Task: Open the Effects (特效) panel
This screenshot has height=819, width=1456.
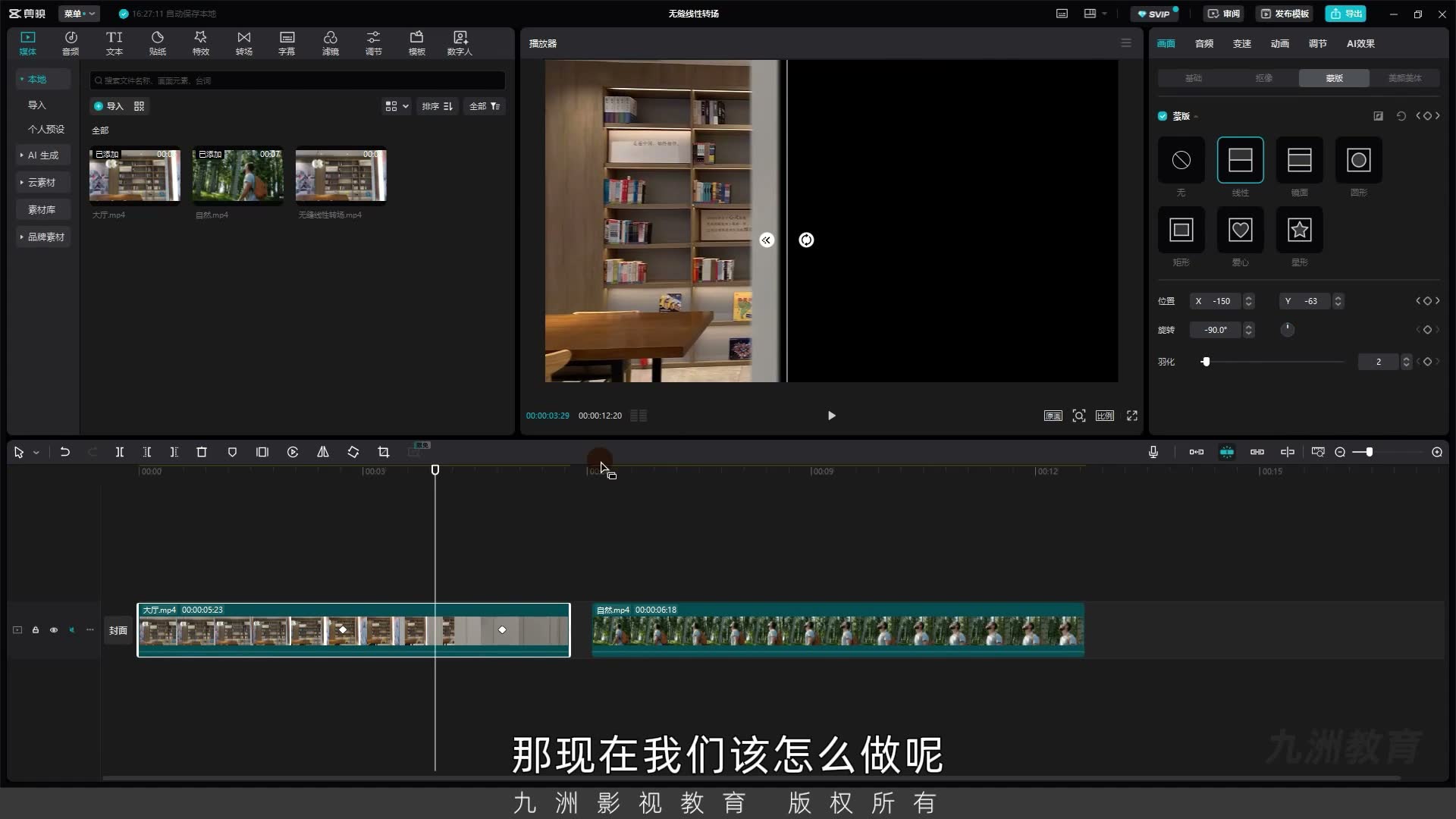Action: point(200,43)
